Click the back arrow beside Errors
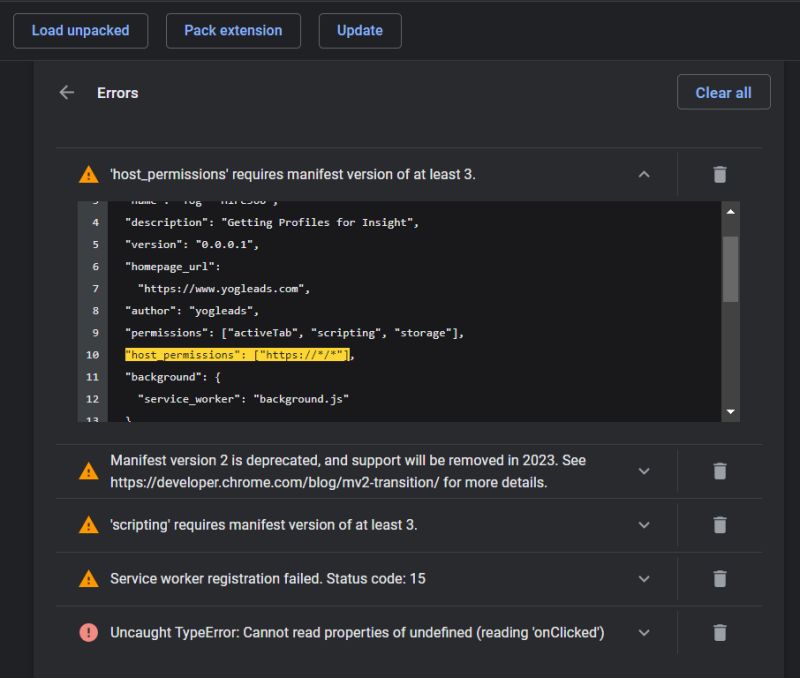 coord(66,92)
